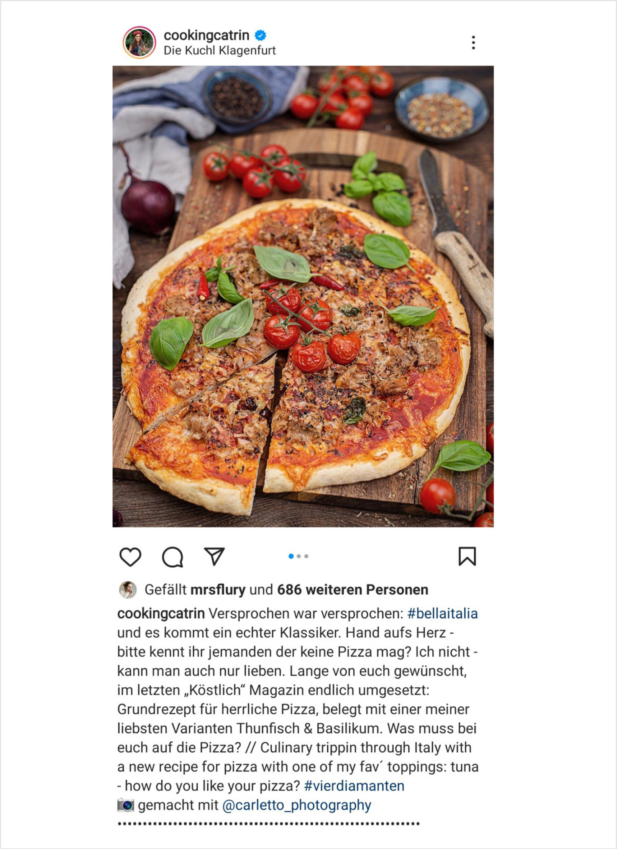Save the post with the bookmark icon
The width and height of the screenshot is (617, 849).
(x=467, y=556)
